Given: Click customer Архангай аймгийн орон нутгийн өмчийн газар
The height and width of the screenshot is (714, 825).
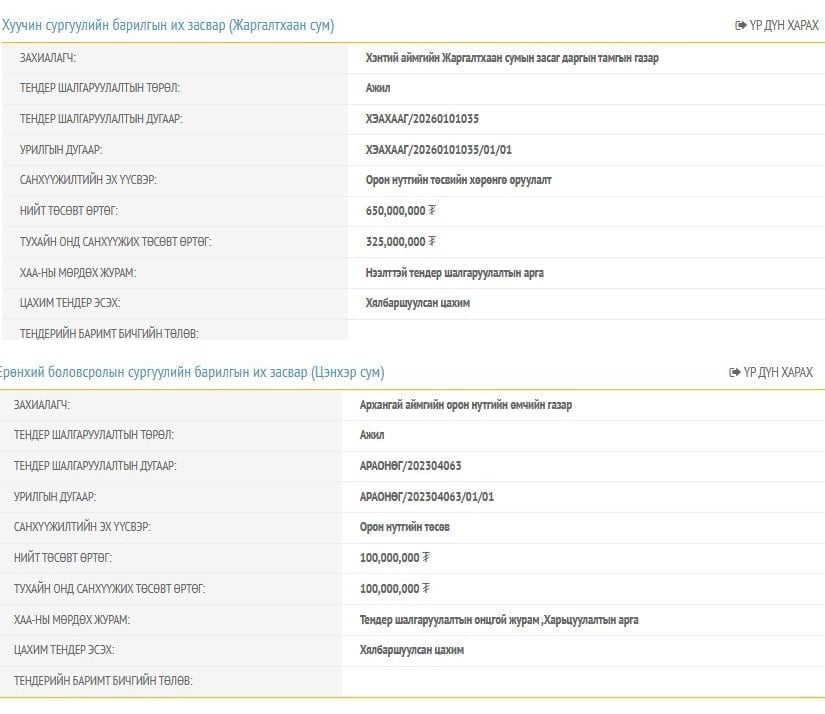Looking at the screenshot, I should (466, 405).
